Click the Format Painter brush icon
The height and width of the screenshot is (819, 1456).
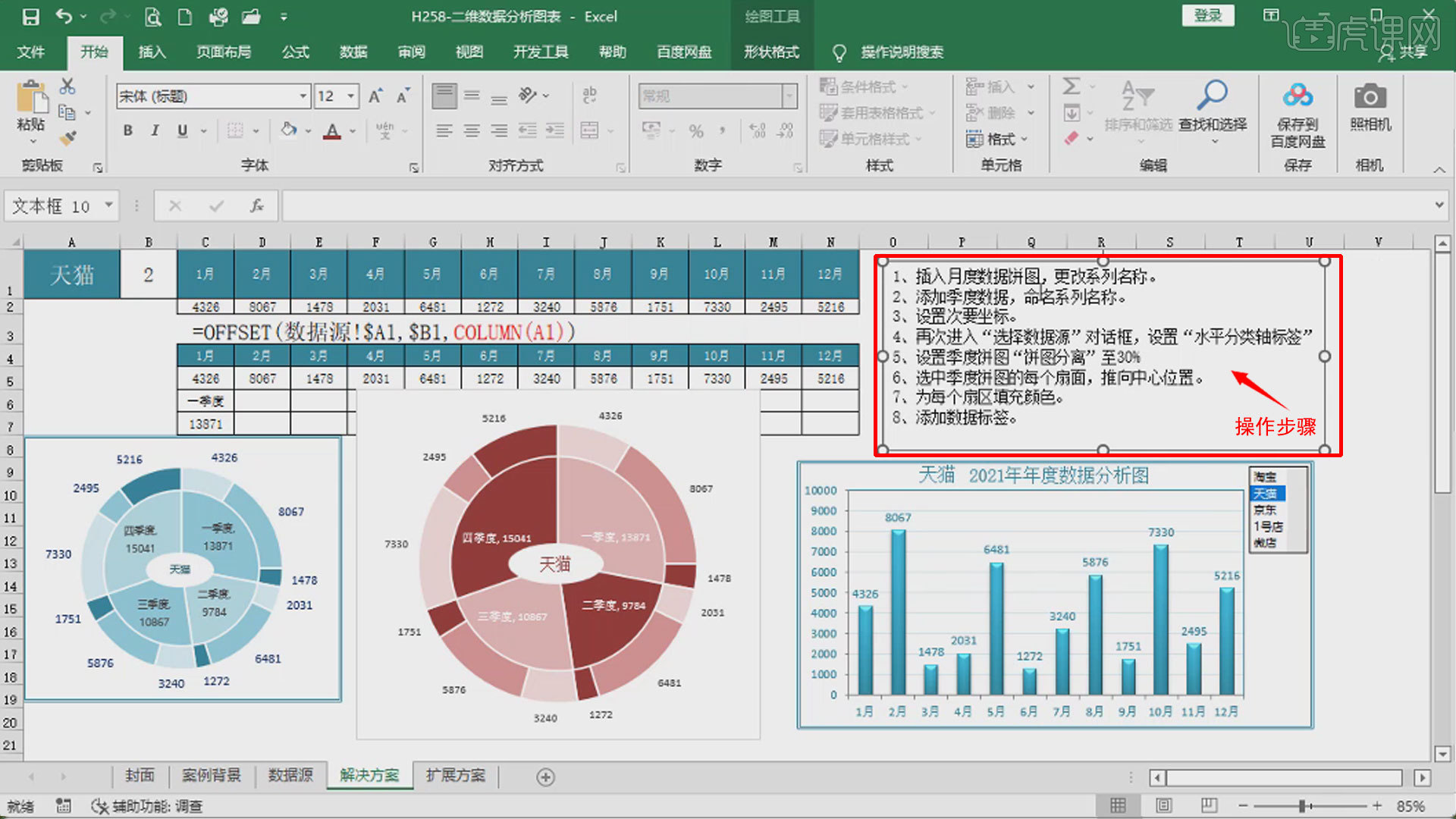point(67,136)
